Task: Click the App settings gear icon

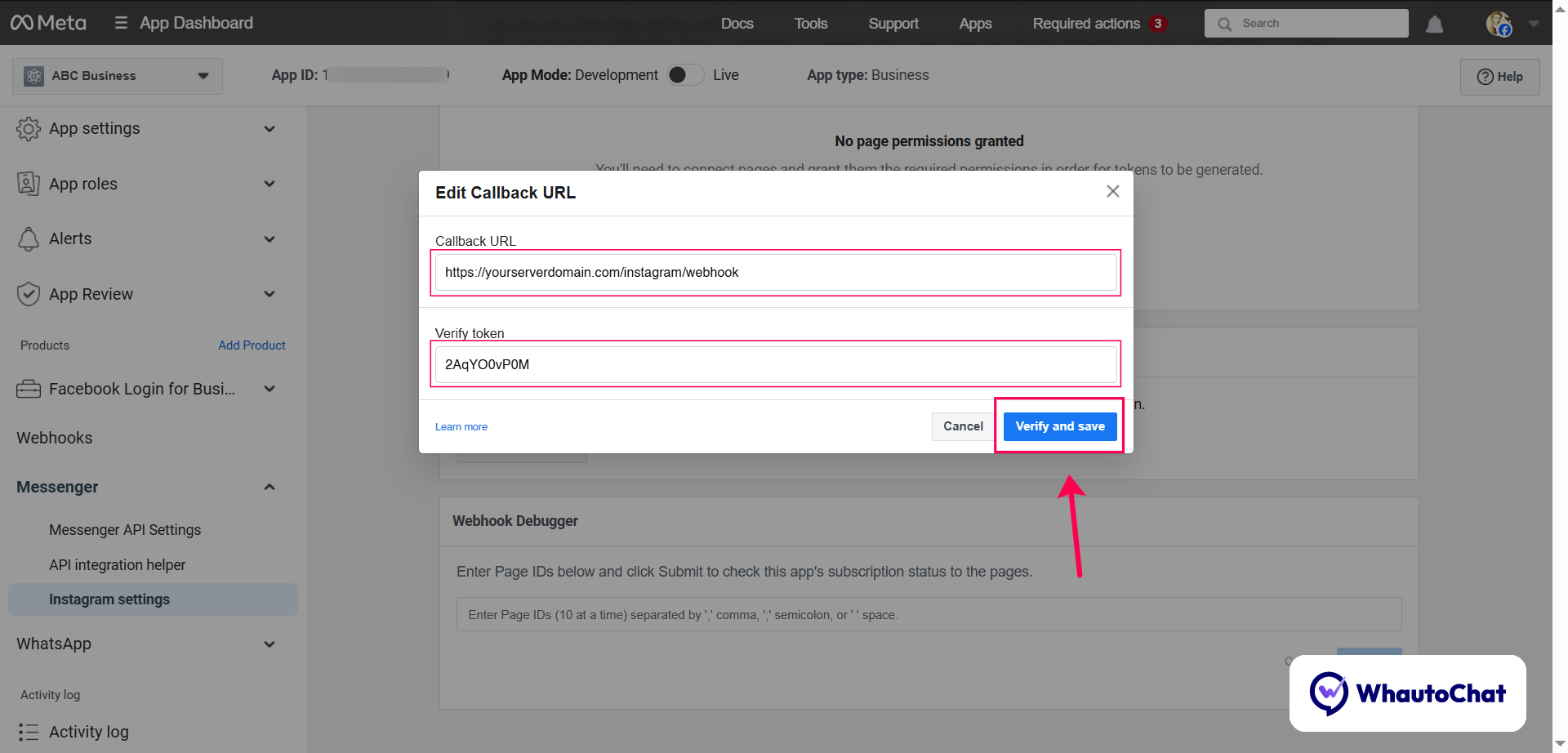Action: tap(29, 128)
